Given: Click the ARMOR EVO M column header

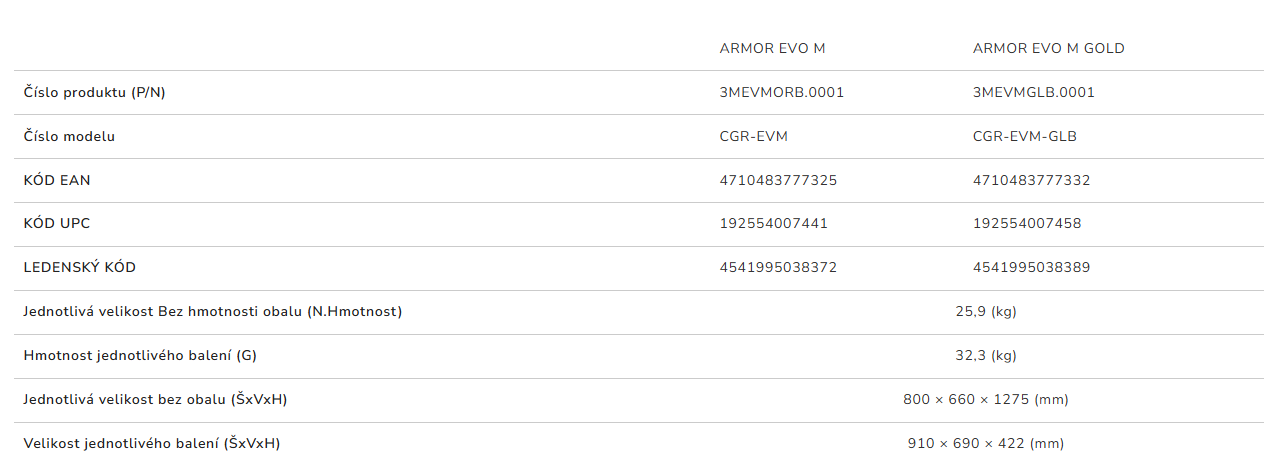Looking at the screenshot, I should tap(772, 48).
